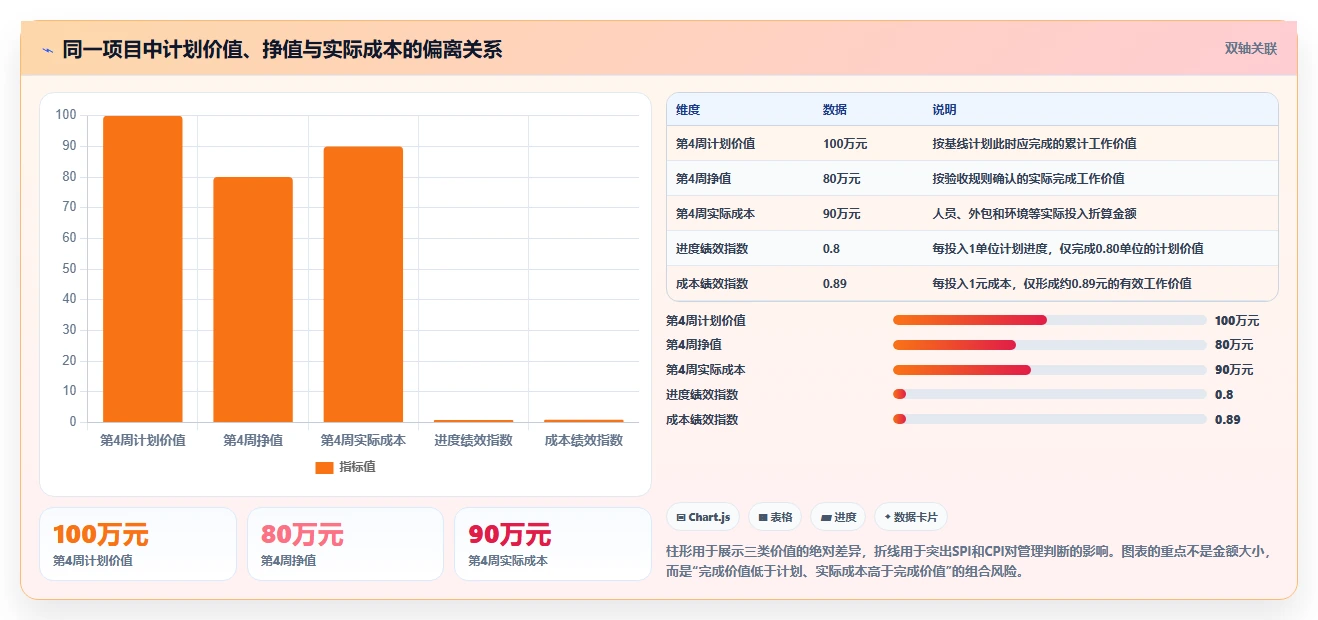
Task: Click the 说明 column header
Action: click(944, 110)
